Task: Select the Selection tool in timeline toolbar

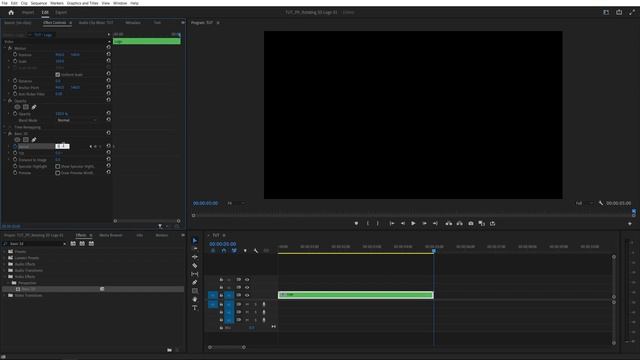Action: point(195,240)
